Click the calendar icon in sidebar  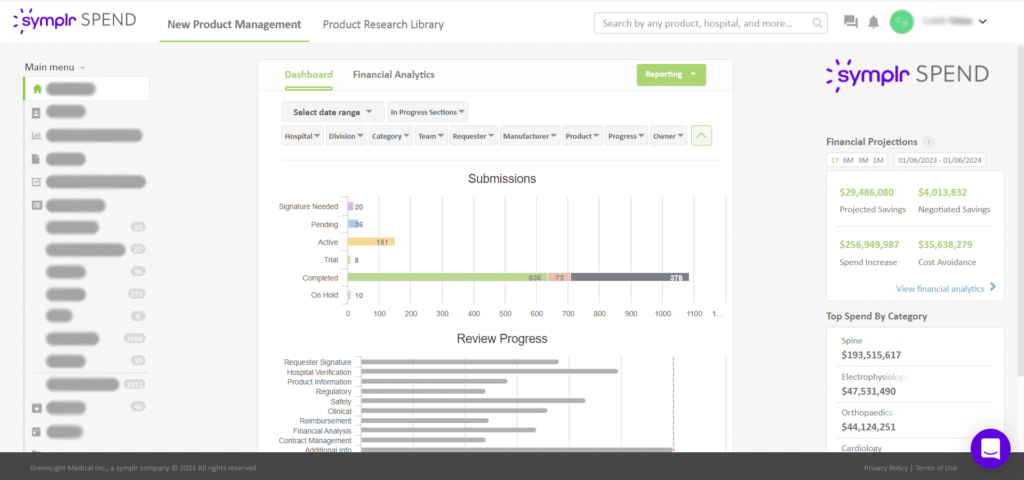click(x=37, y=432)
